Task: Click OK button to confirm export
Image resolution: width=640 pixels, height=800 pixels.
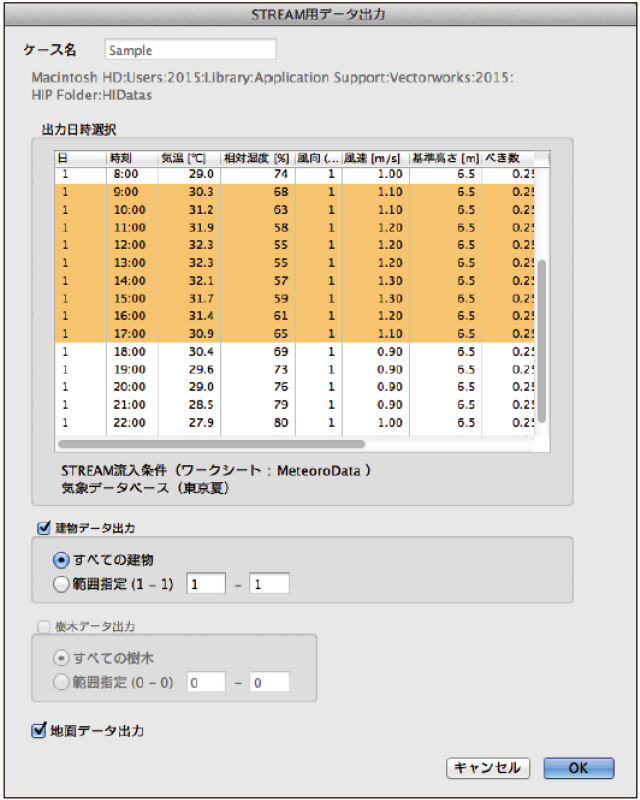Action: click(578, 768)
